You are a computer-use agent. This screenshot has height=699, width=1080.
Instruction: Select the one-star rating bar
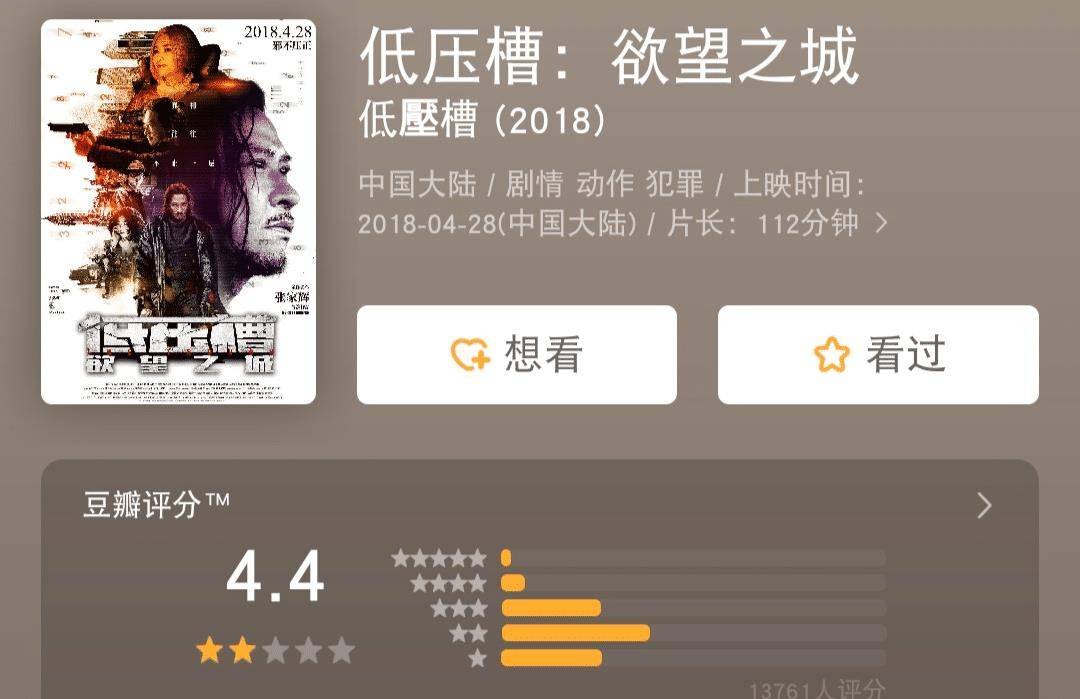click(693, 658)
